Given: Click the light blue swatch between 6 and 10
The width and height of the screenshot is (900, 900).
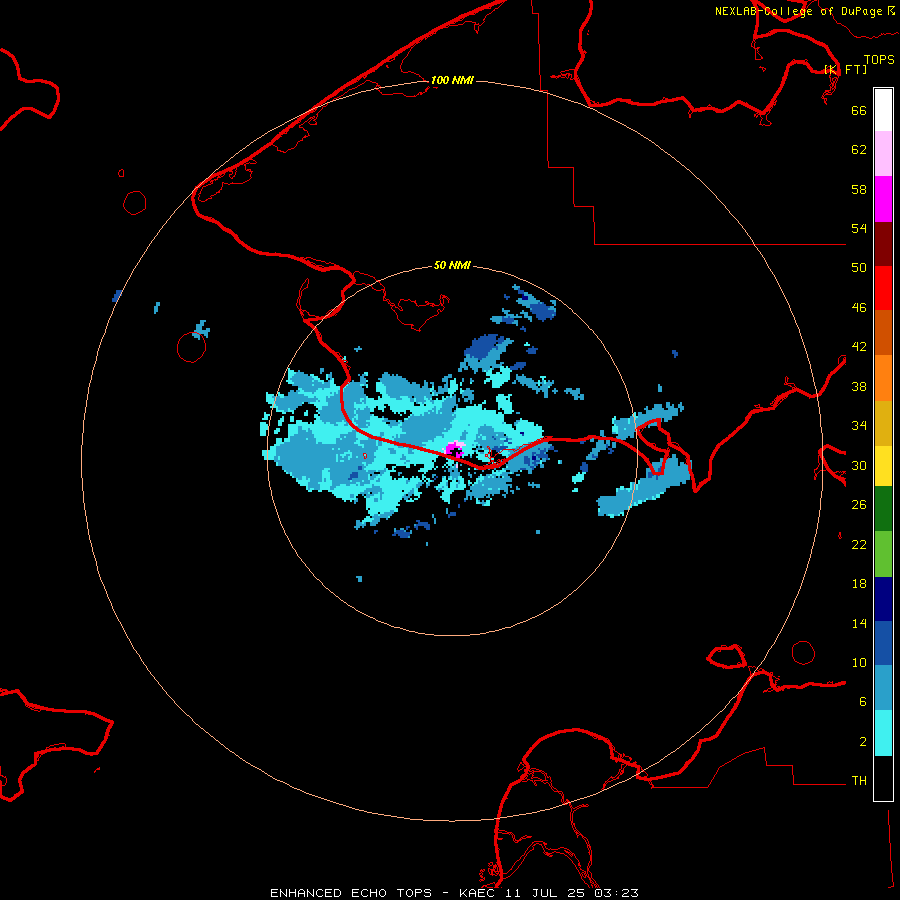Looking at the screenshot, I should coord(883,688).
